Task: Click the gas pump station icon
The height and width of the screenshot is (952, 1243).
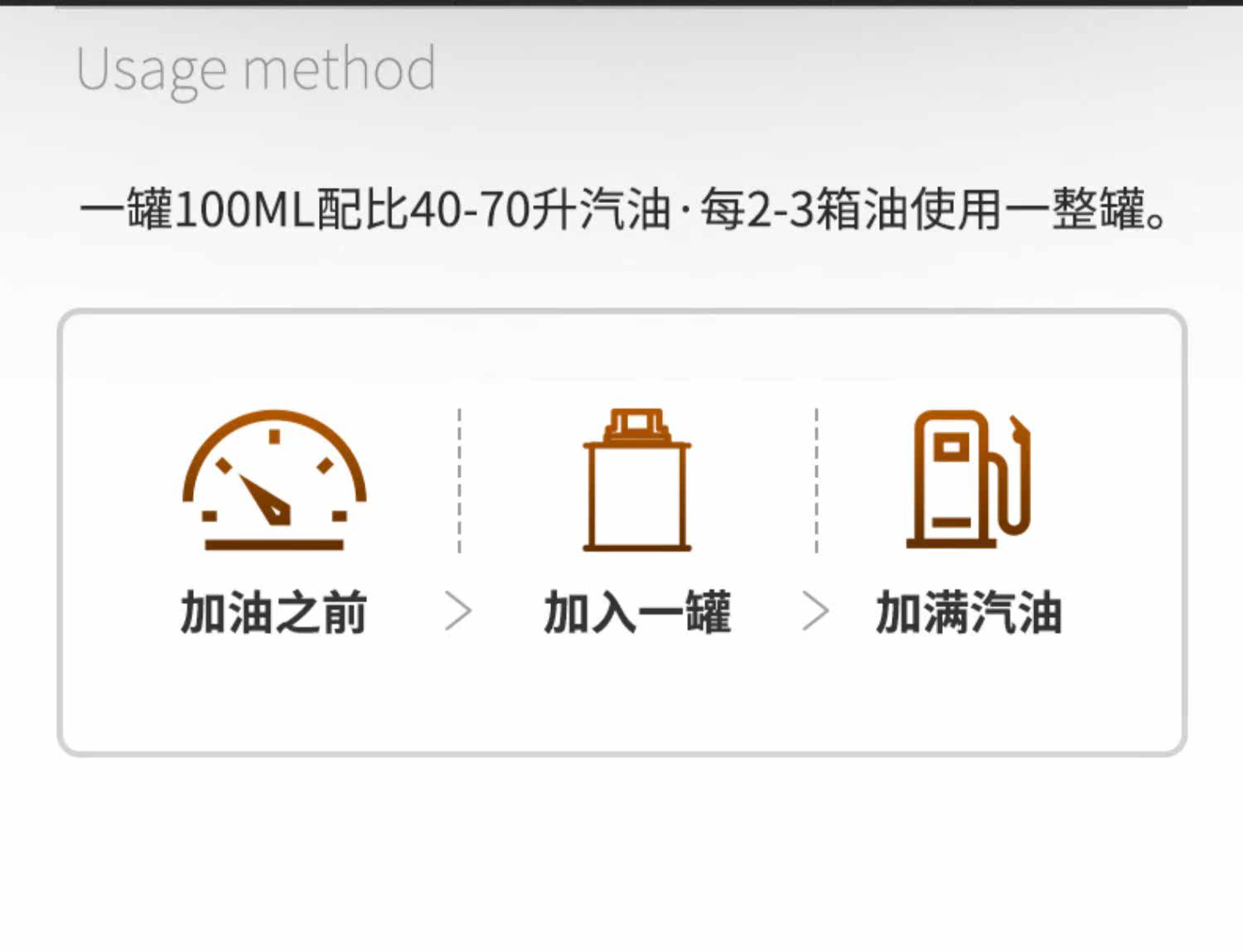Action: pos(968,479)
